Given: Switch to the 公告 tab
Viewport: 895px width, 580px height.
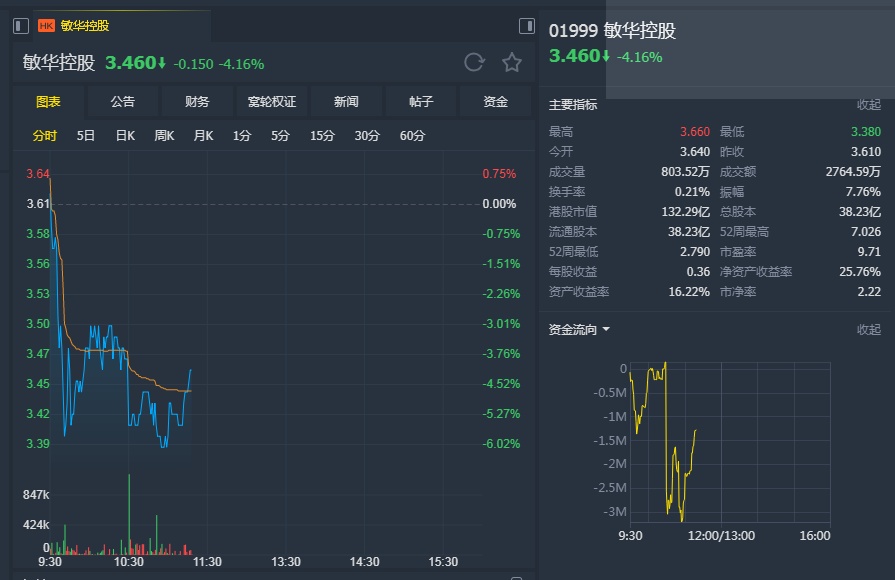Looking at the screenshot, I should (x=123, y=102).
